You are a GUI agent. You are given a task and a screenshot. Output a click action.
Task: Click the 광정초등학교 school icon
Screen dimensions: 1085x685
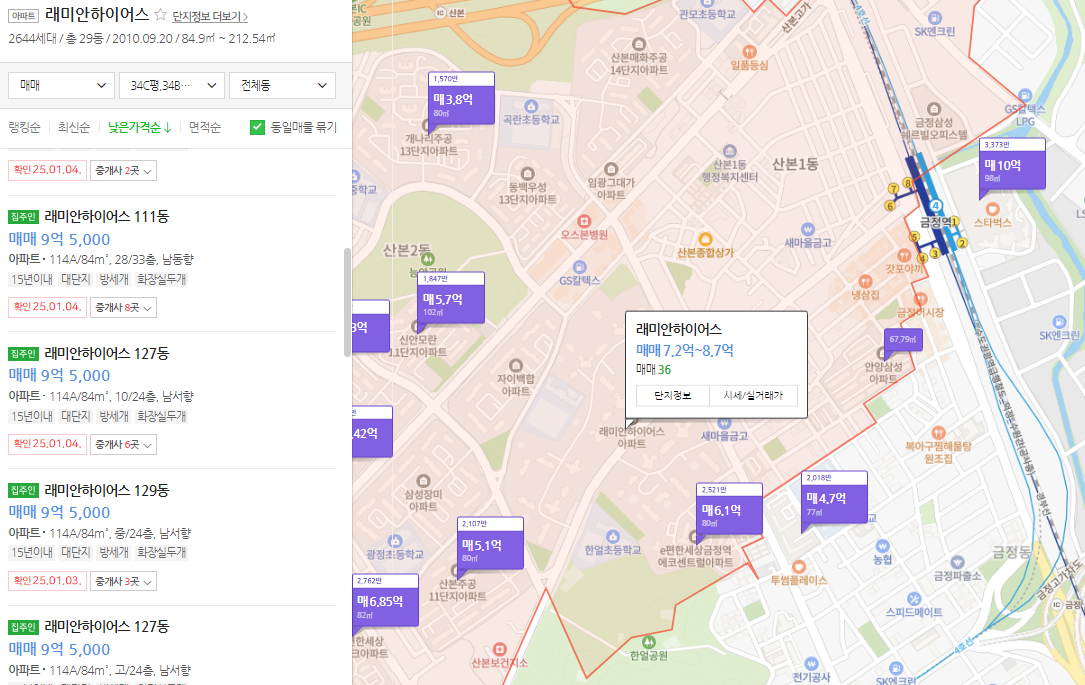[394, 541]
